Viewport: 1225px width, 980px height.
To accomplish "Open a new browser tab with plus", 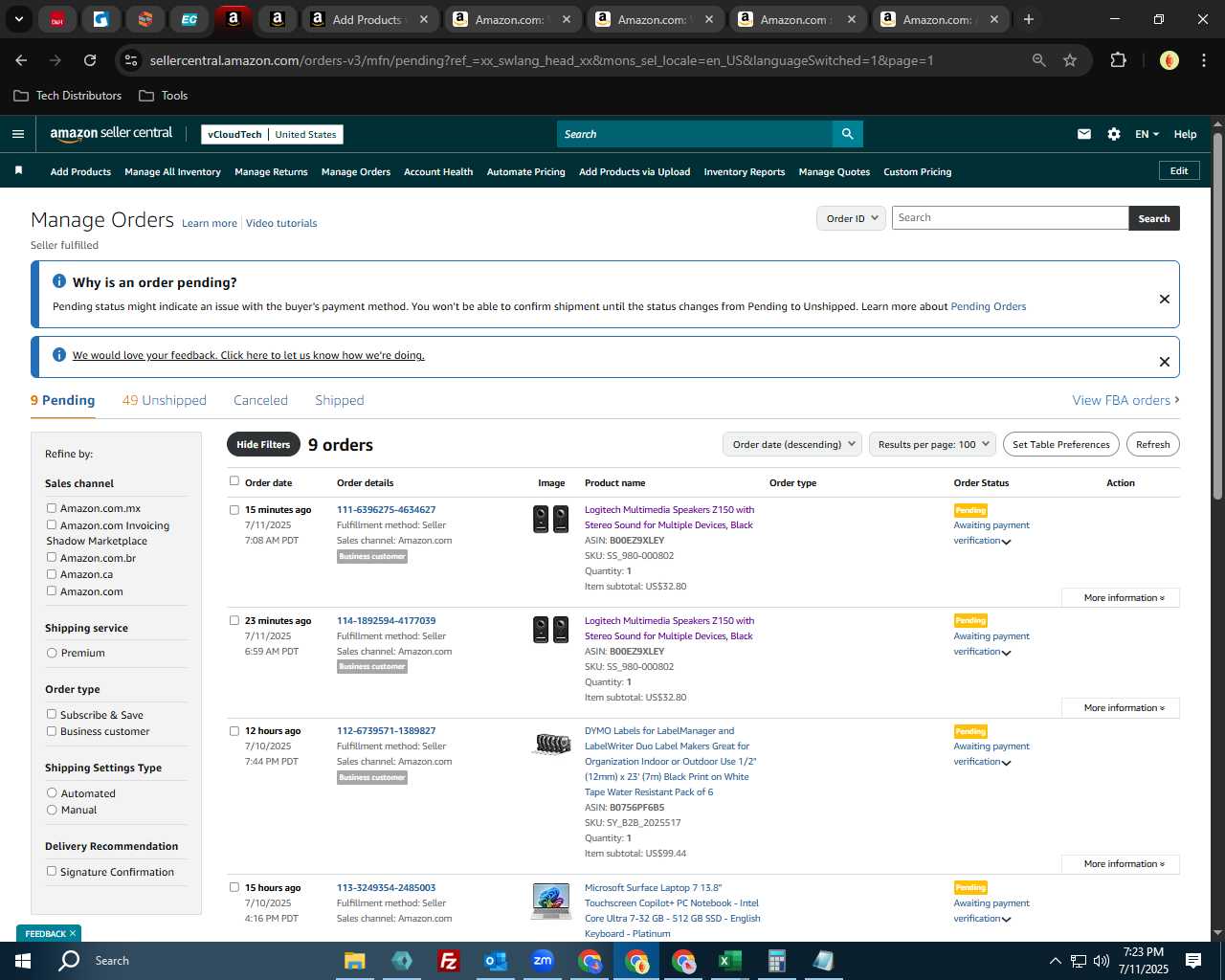I will (x=1028, y=19).
